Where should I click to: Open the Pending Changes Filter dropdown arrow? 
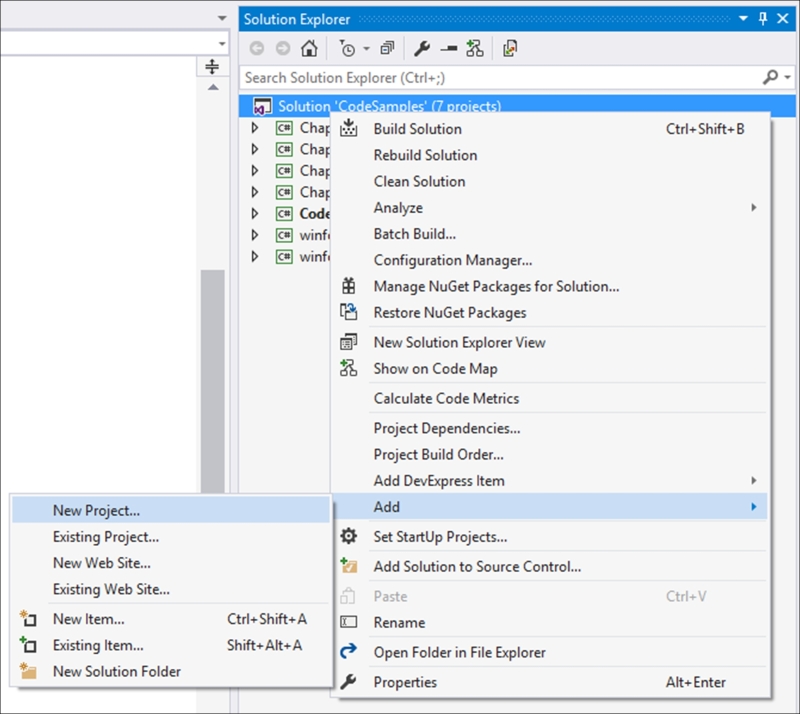click(366, 49)
